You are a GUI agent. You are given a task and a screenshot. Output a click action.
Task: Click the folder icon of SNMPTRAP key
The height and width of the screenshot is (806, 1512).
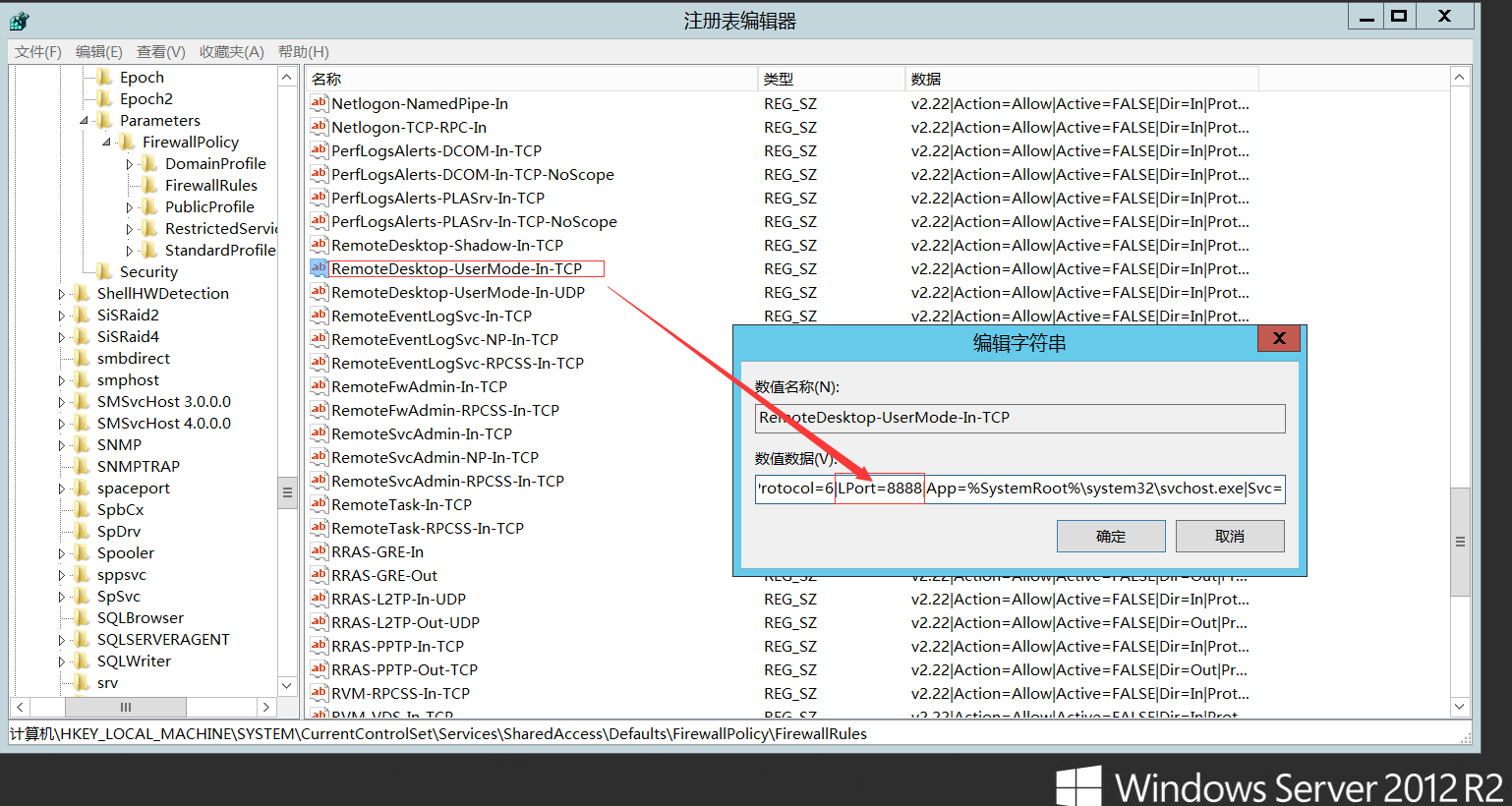[83, 466]
